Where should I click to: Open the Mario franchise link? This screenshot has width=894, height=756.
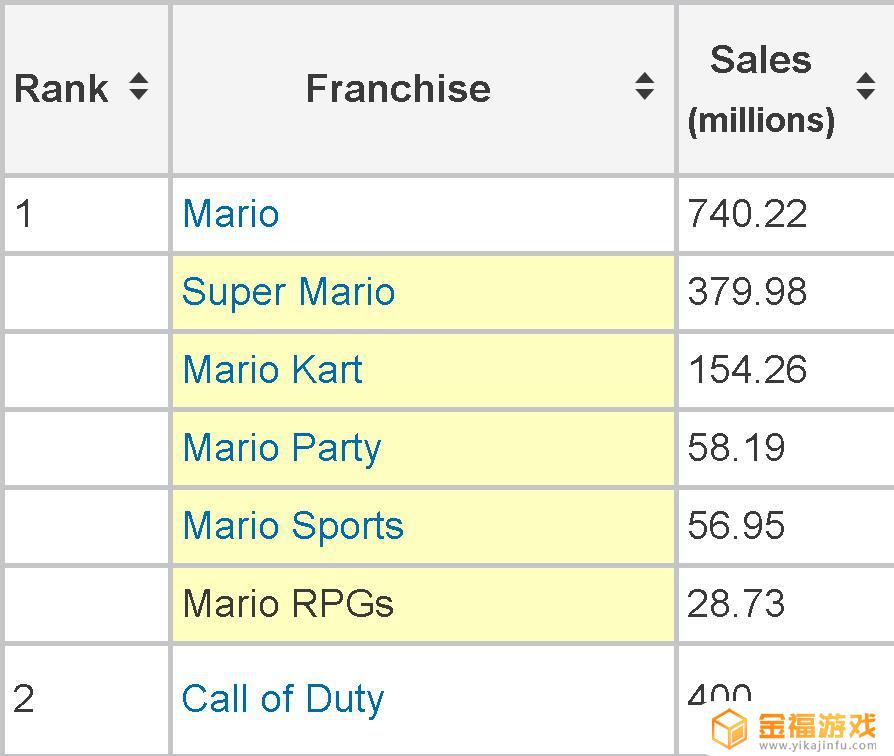click(231, 214)
